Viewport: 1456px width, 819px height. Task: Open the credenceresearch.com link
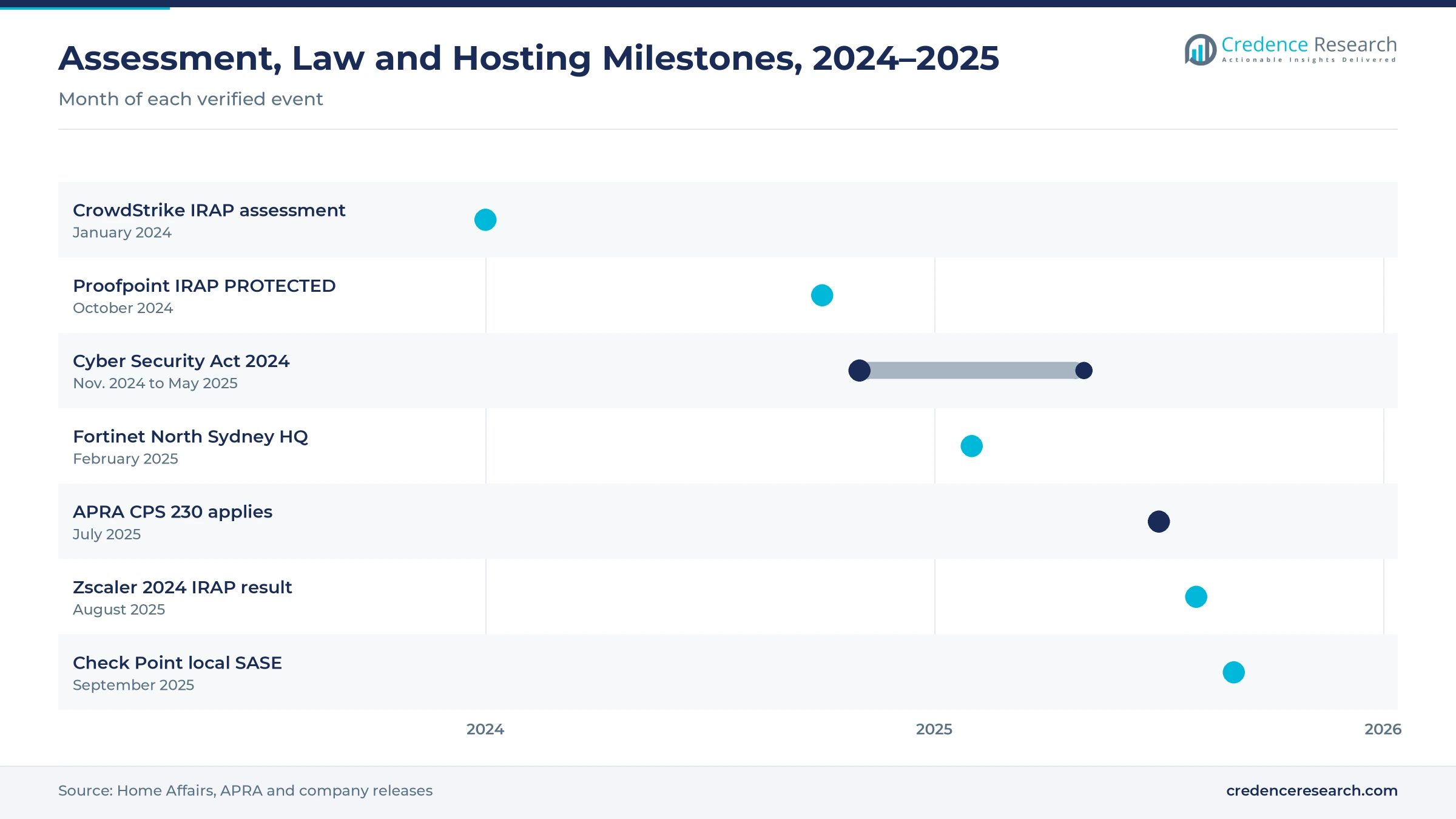pos(1312,791)
